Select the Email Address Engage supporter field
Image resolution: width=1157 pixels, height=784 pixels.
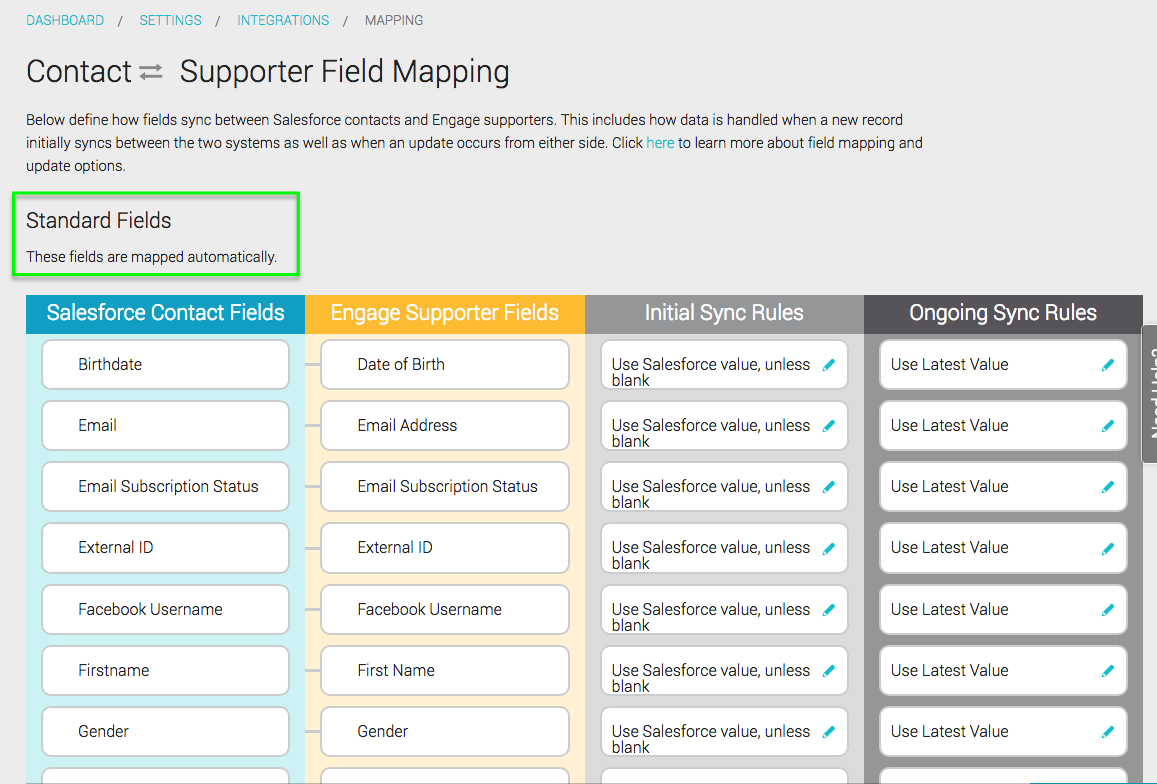pyautogui.click(x=445, y=426)
